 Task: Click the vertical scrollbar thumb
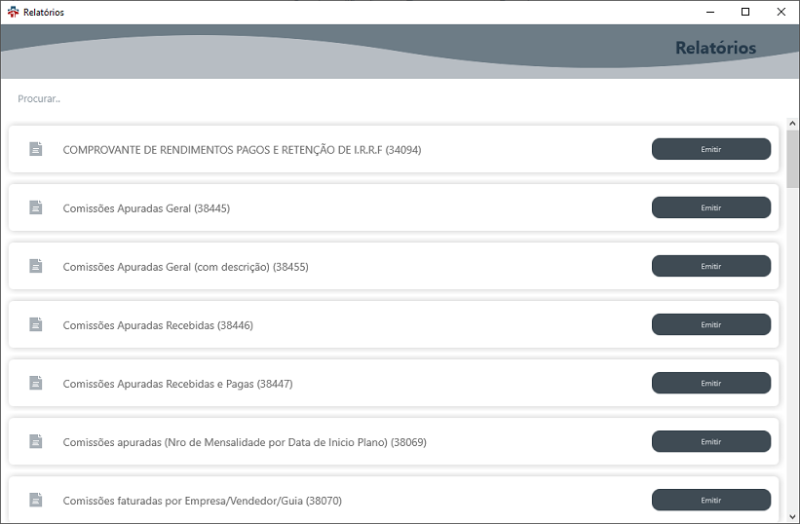coord(792,159)
